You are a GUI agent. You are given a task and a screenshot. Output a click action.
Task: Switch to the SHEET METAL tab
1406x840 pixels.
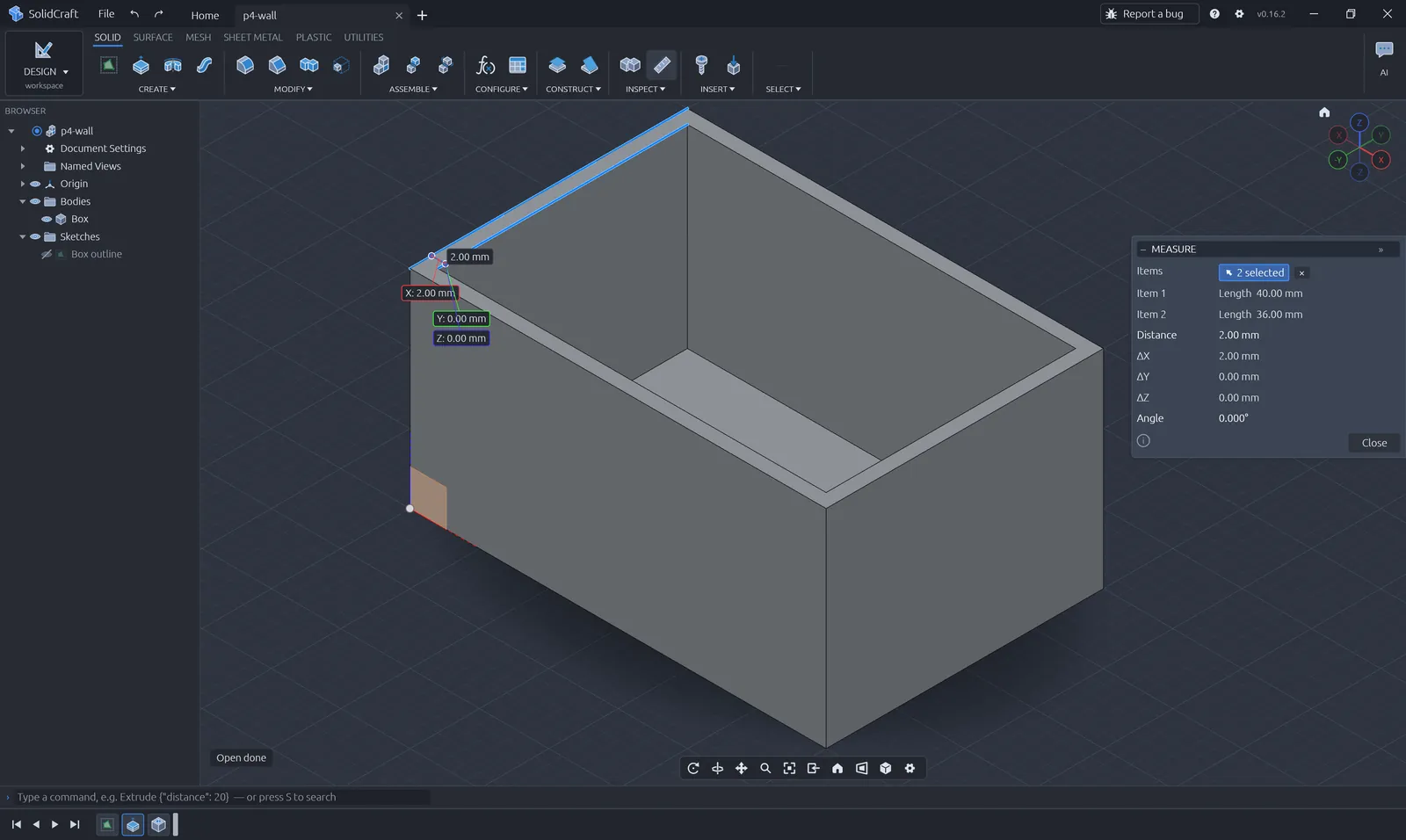click(253, 37)
